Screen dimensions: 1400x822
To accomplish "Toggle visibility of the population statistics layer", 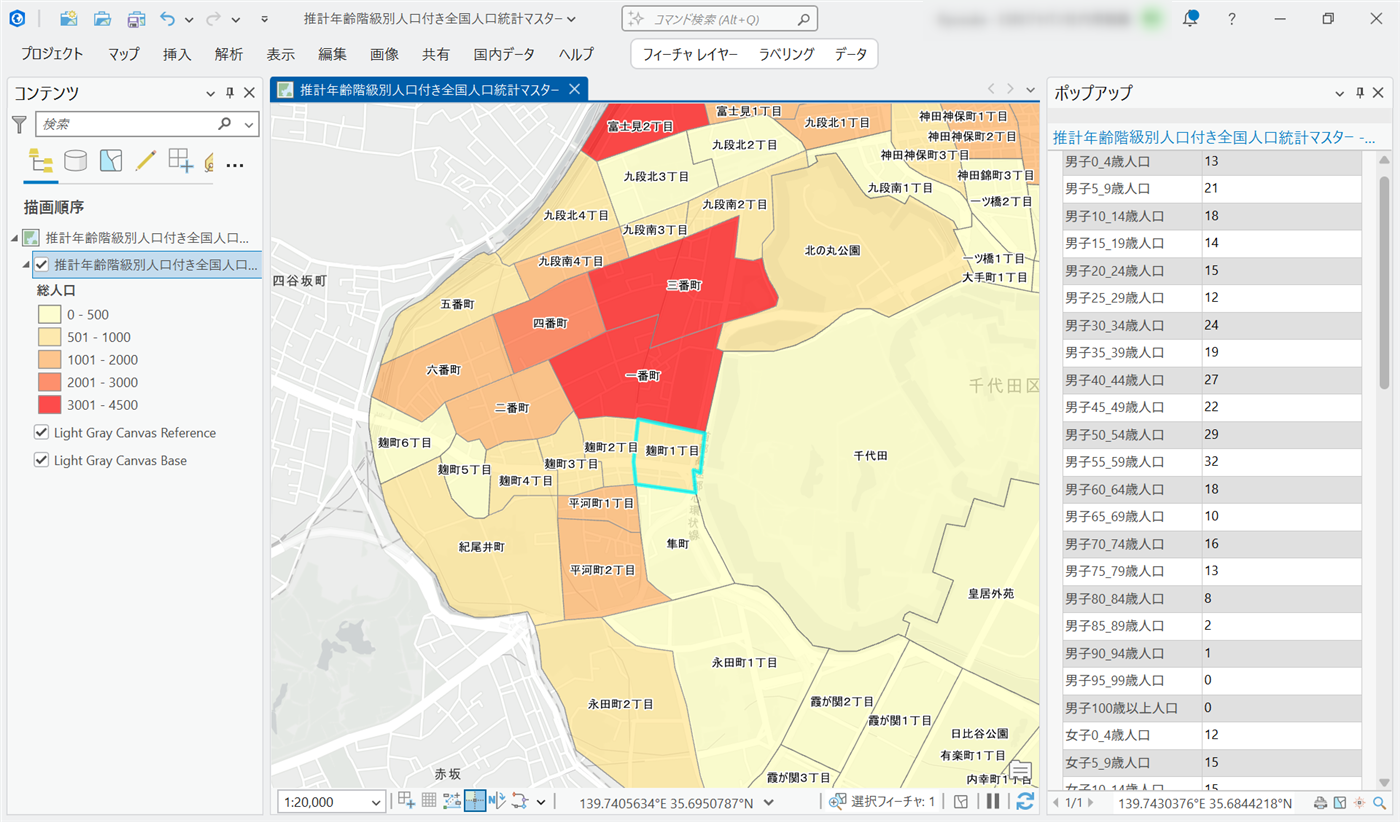I will [42, 265].
